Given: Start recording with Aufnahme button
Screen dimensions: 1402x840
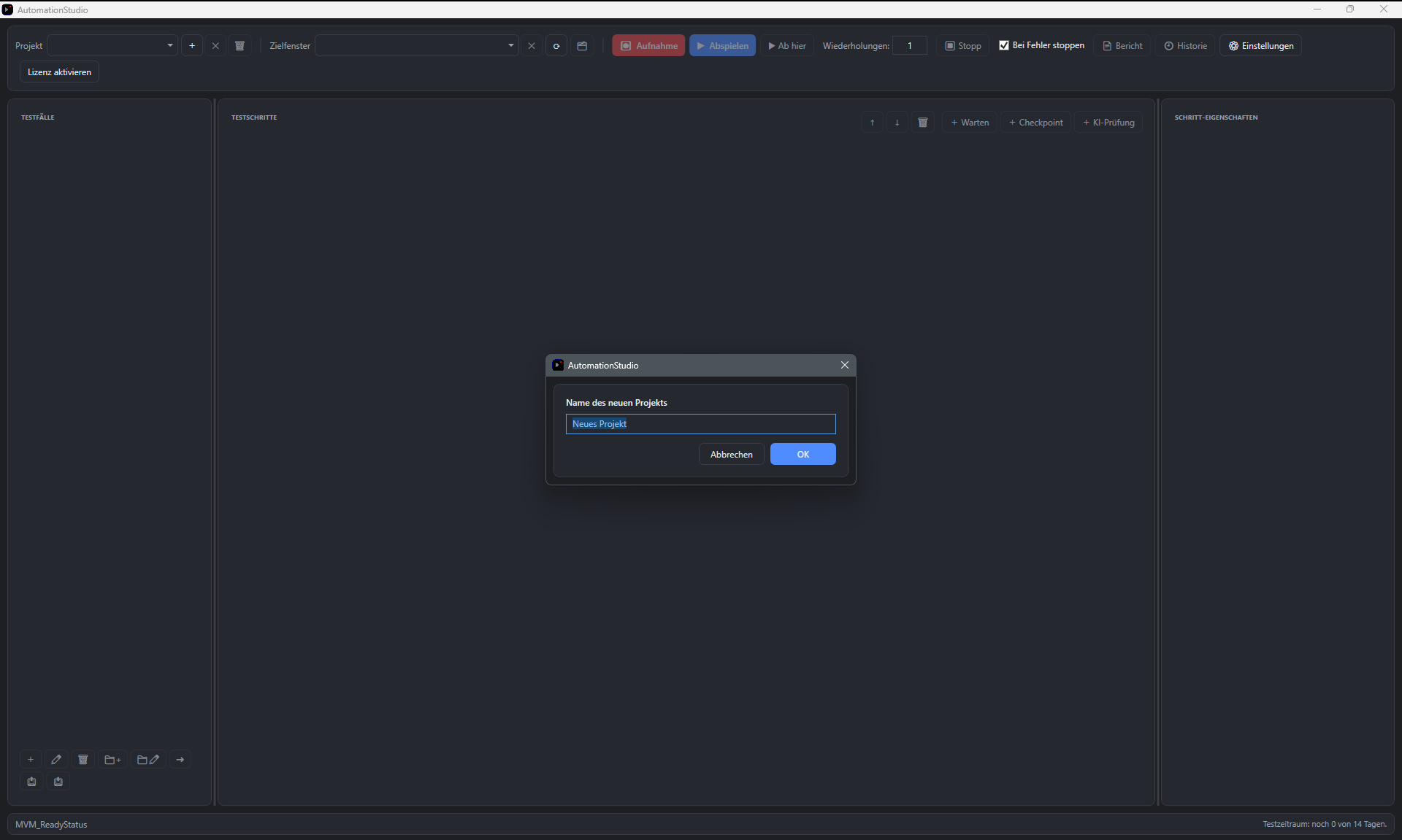Looking at the screenshot, I should tap(648, 45).
